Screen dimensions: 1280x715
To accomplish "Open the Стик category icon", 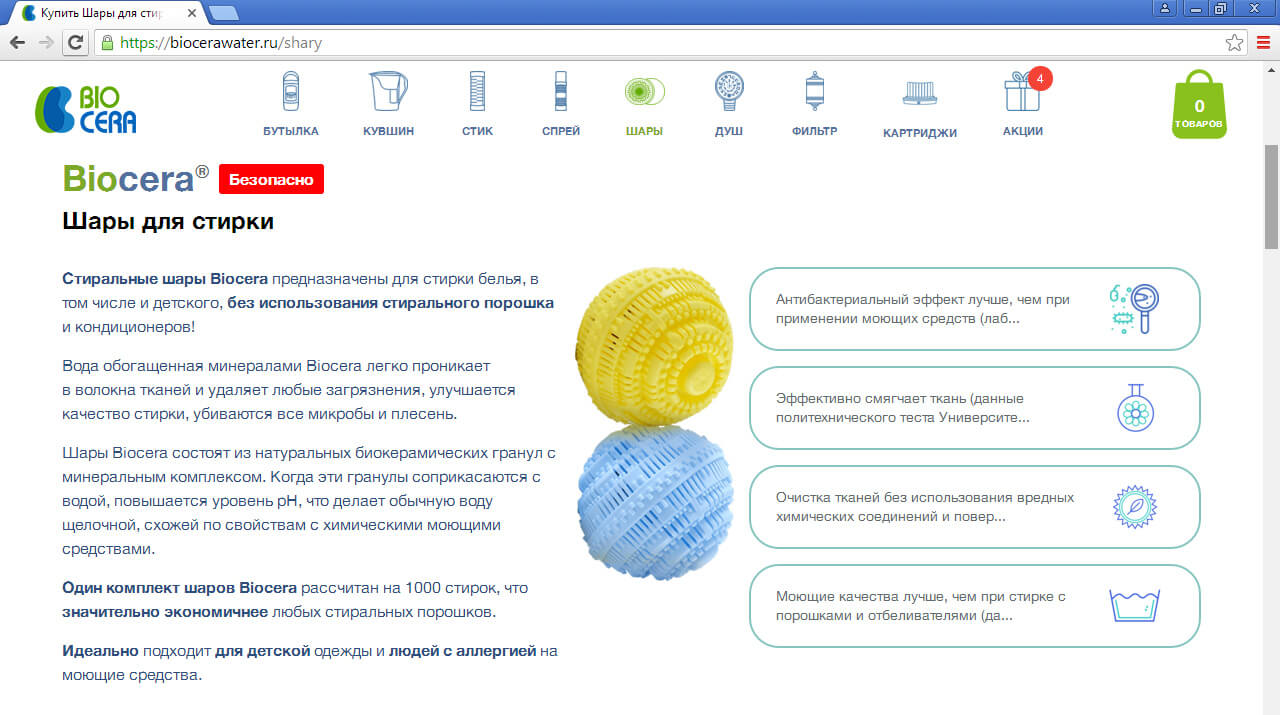I will pyautogui.click(x=477, y=92).
